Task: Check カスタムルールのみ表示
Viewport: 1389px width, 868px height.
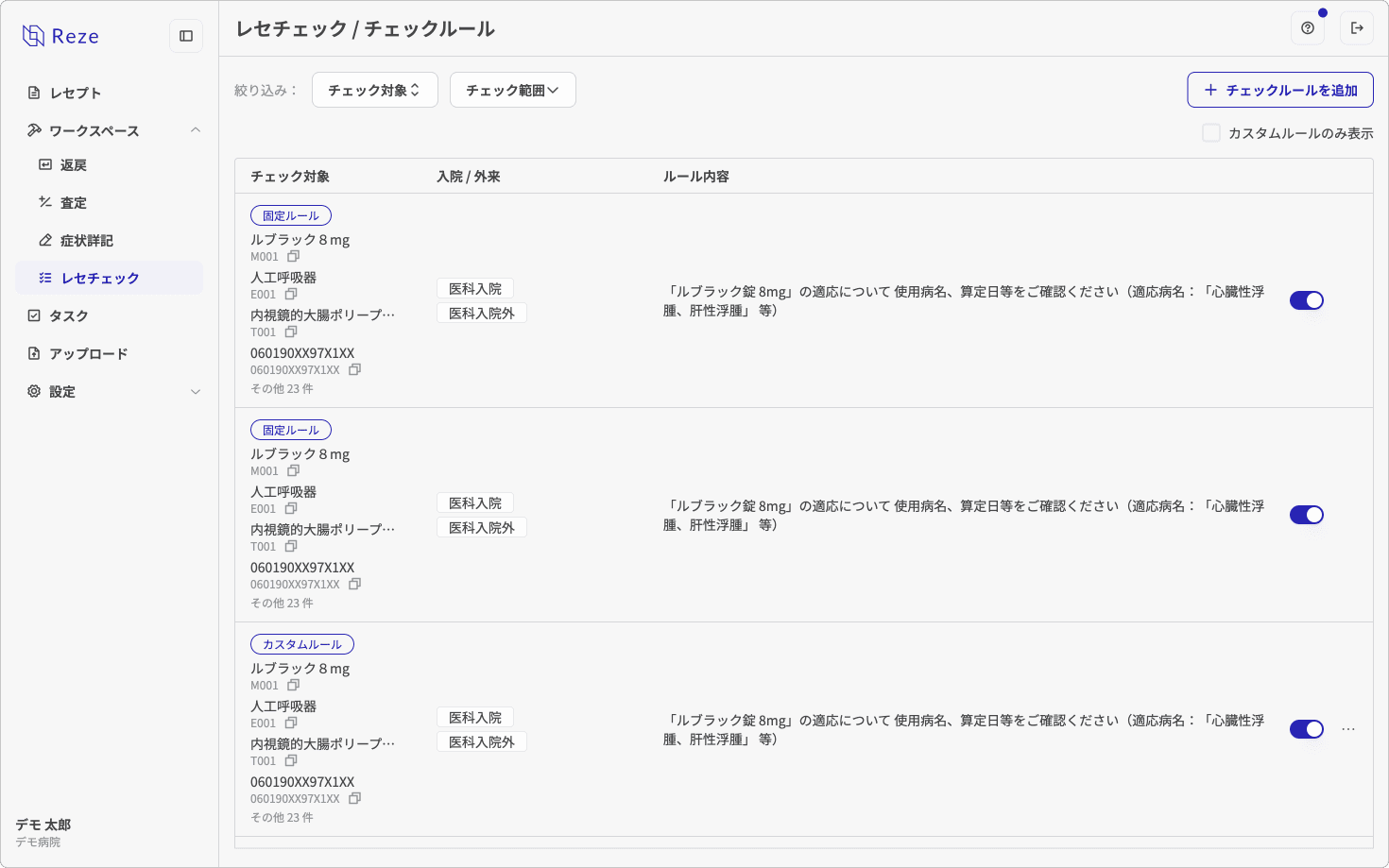Action: click(1211, 133)
